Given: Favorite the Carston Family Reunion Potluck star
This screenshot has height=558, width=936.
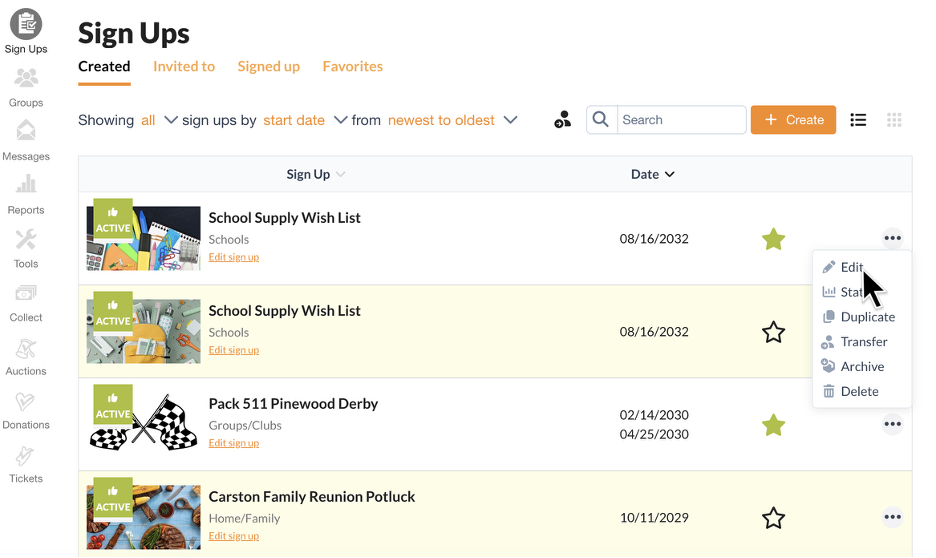Looking at the screenshot, I should pyautogui.click(x=773, y=517).
